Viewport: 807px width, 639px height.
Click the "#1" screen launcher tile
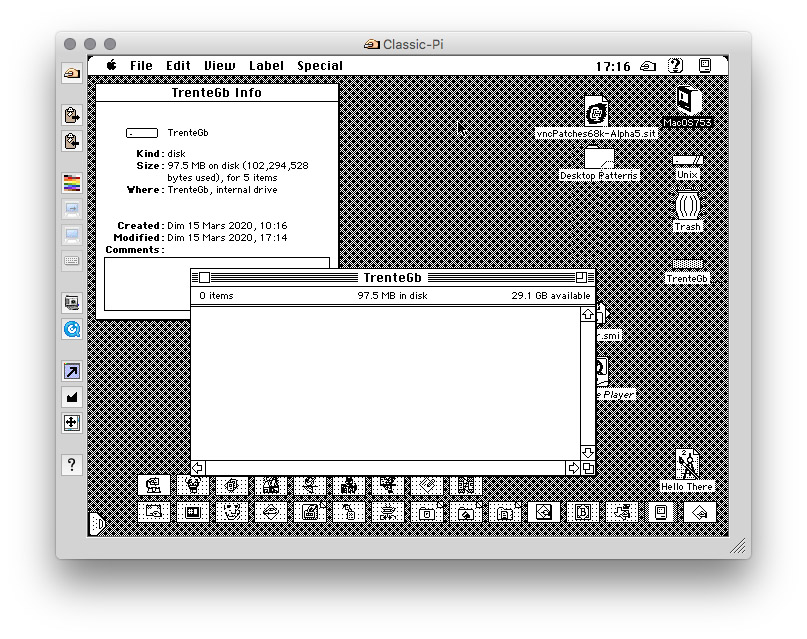(192, 512)
